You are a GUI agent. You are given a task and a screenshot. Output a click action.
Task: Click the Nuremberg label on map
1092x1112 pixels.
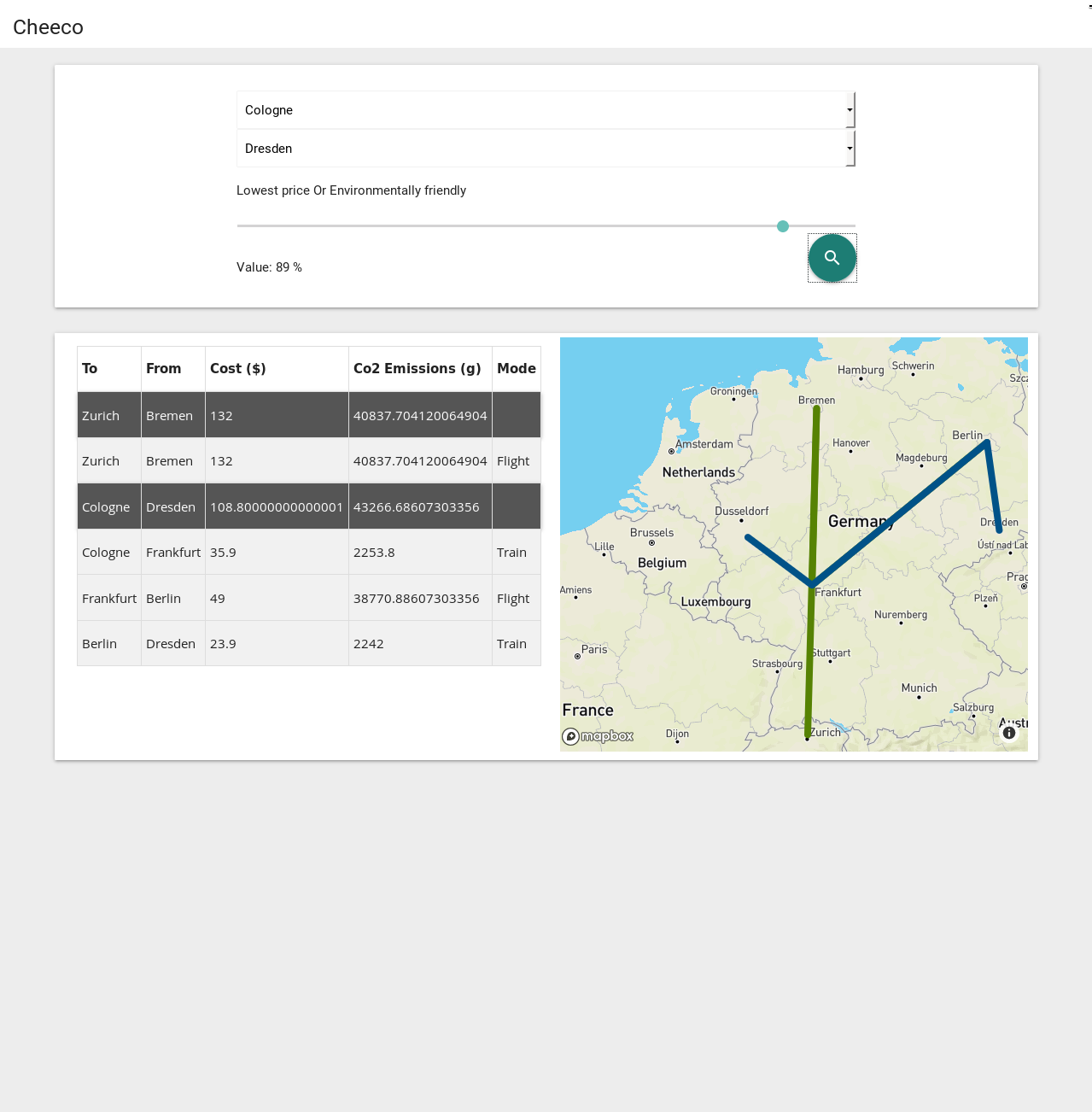[901, 614]
